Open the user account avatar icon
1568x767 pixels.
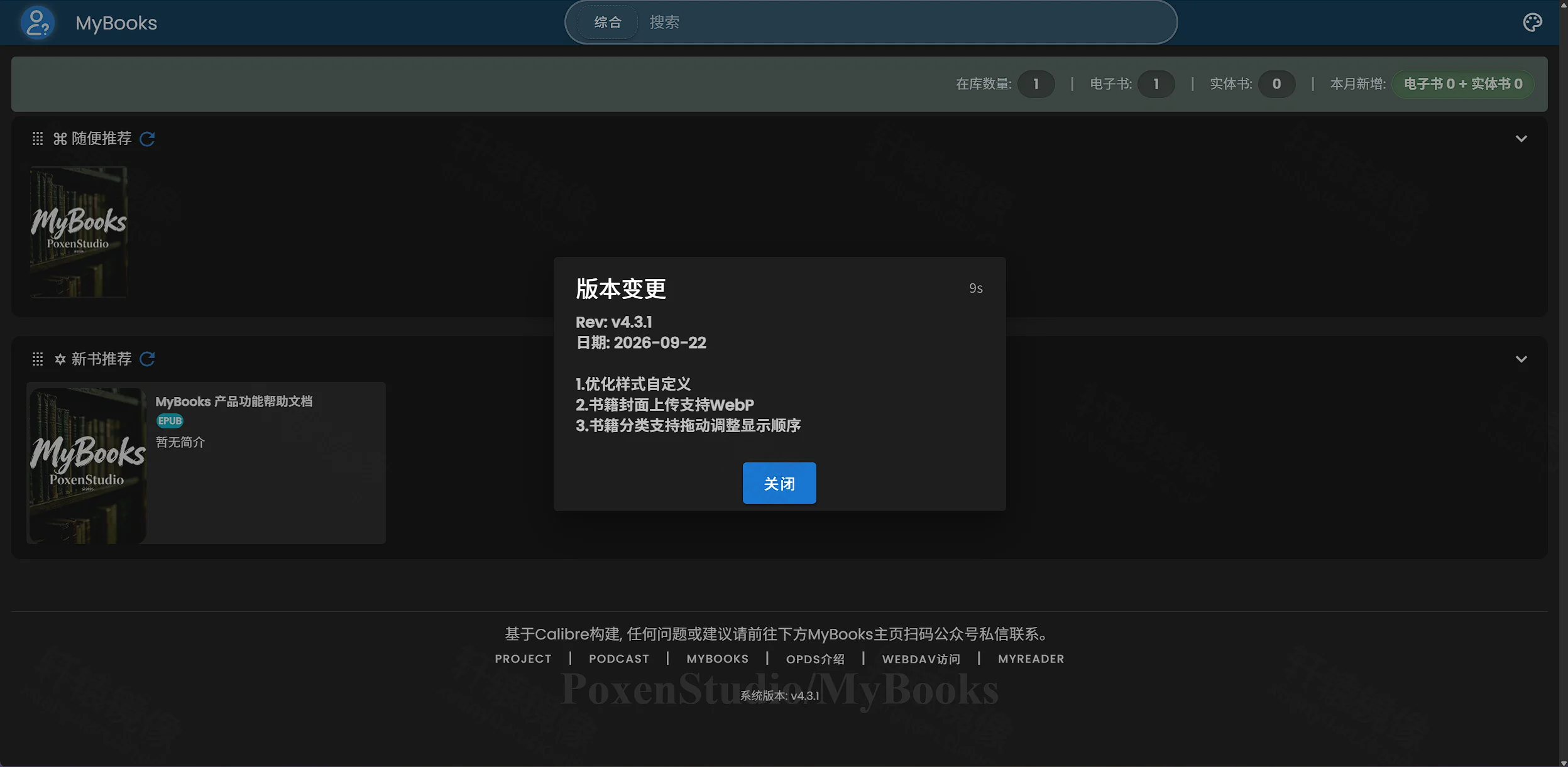[38, 23]
